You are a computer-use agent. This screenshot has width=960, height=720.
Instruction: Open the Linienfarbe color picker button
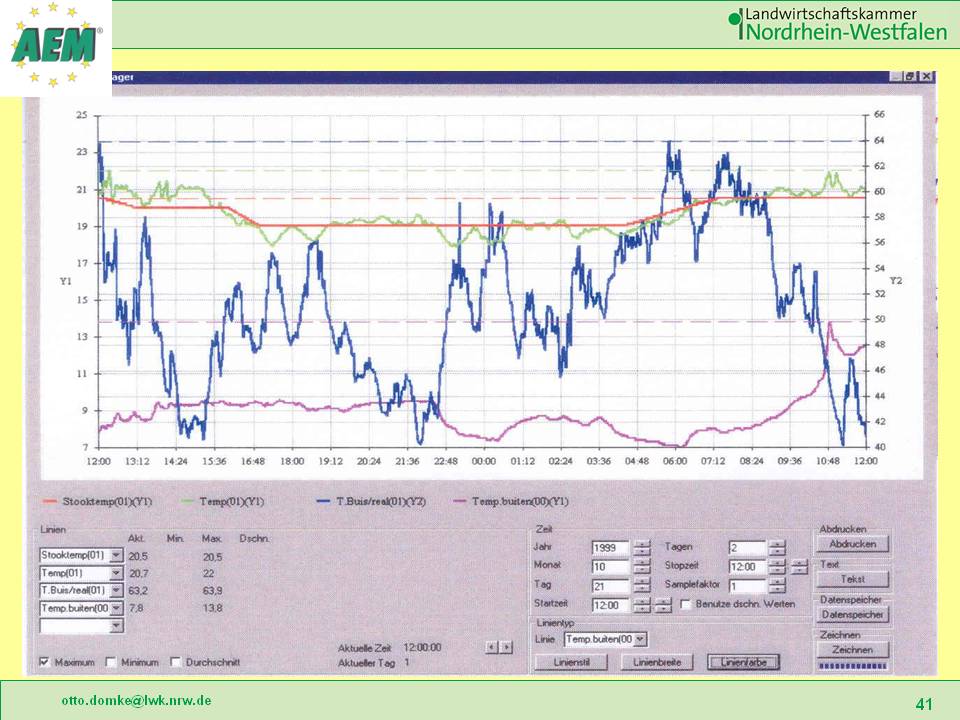tap(742, 662)
